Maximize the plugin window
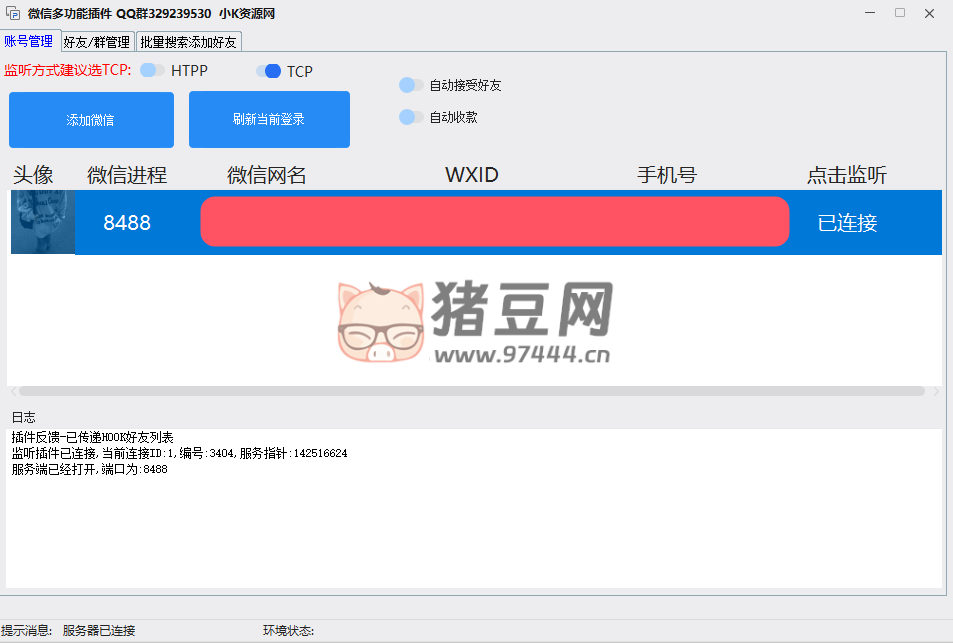 900,13
